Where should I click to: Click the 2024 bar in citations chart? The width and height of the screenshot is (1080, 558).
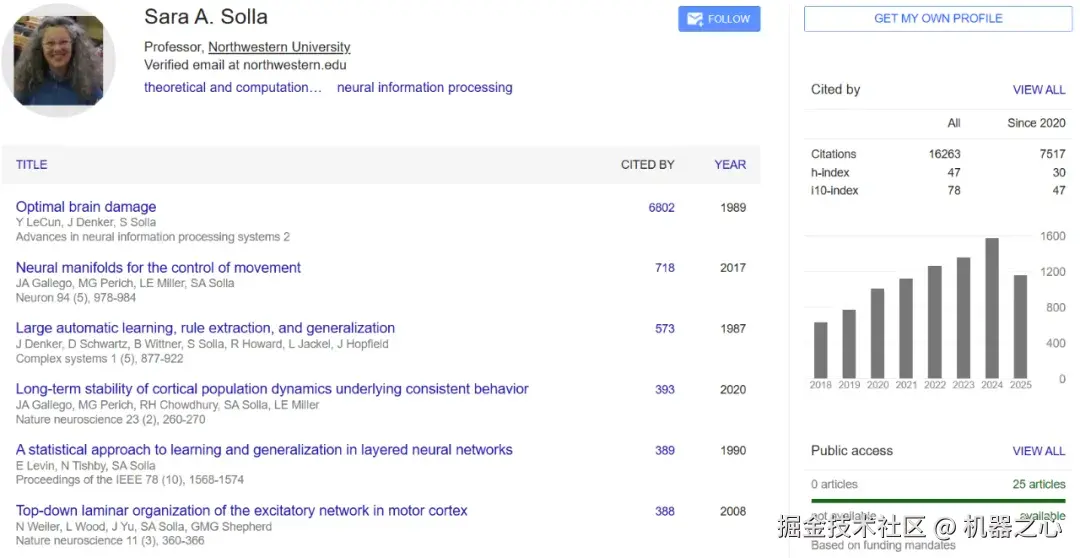(x=992, y=308)
